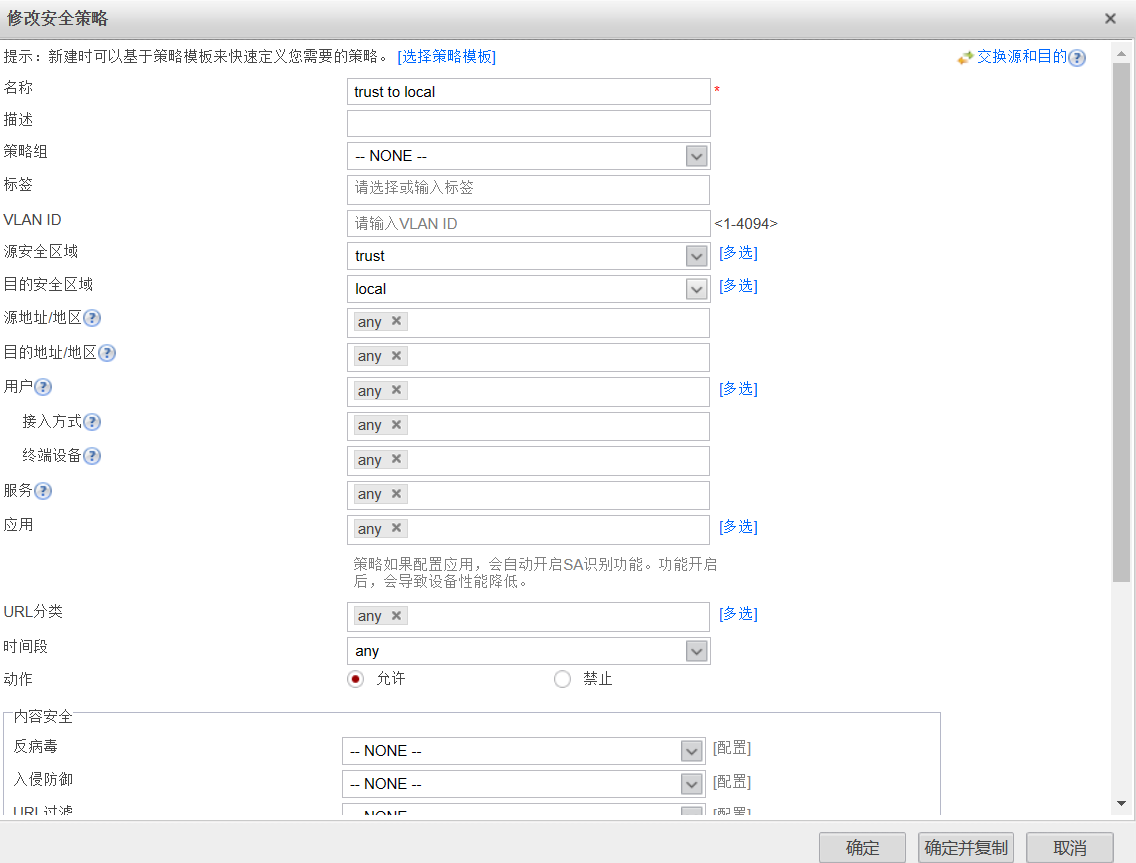Image resolution: width=1136 pixels, height=863 pixels.
Task: Open the 入侵防御 profile dropdown
Action: point(691,784)
